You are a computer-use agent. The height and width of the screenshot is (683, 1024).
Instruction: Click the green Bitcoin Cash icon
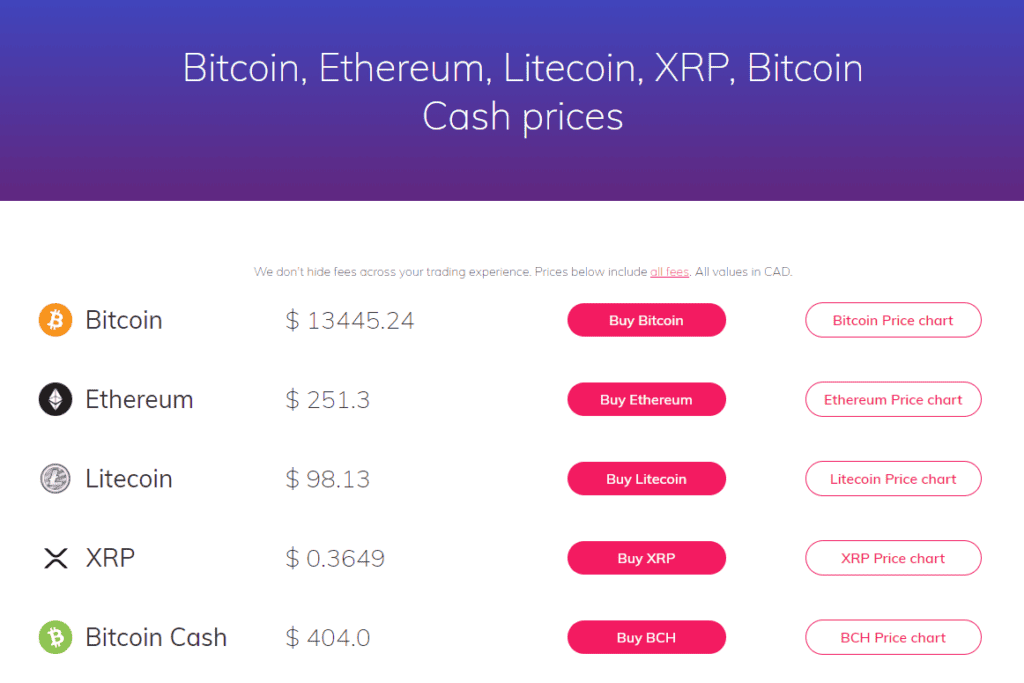coord(56,637)
